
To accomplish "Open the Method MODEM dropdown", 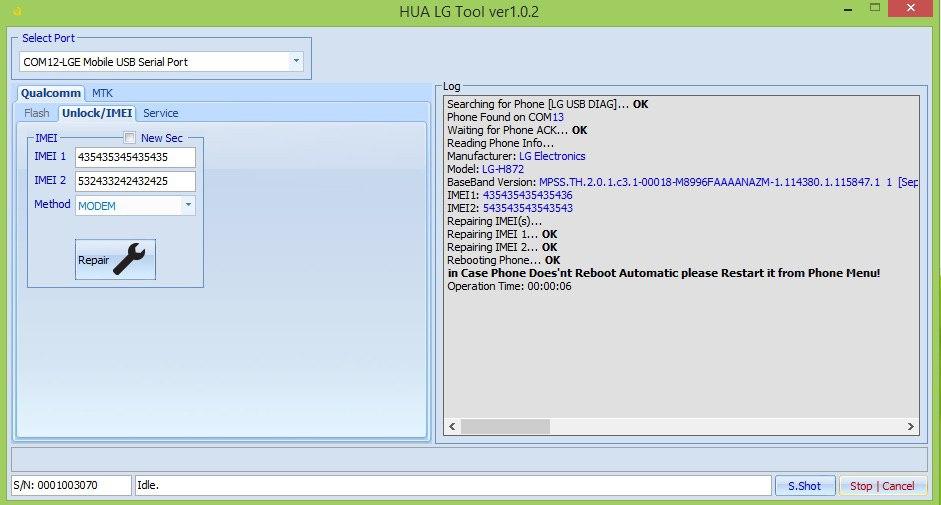I will point(135,206).
